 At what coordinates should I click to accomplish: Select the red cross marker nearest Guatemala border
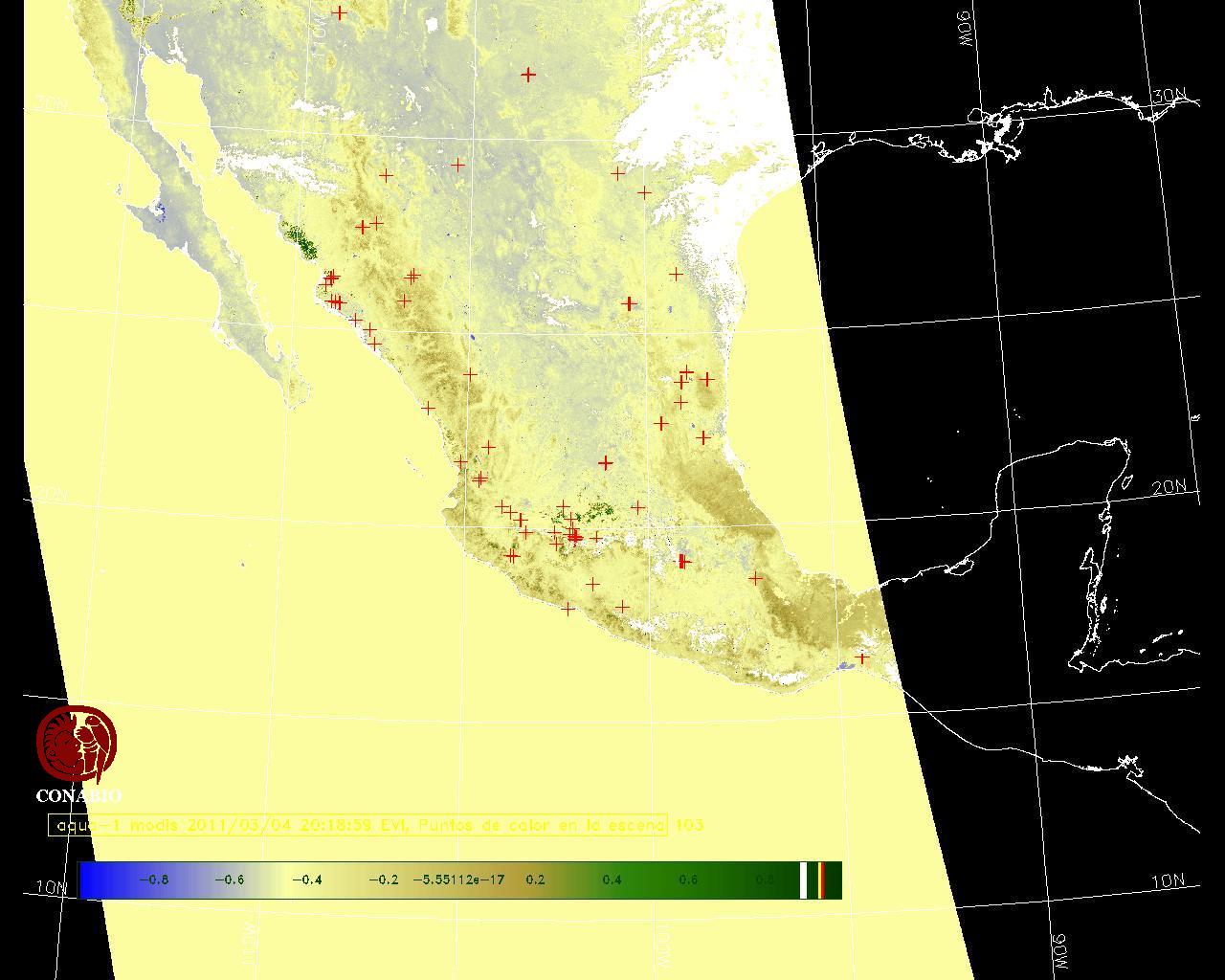point(862,657)
